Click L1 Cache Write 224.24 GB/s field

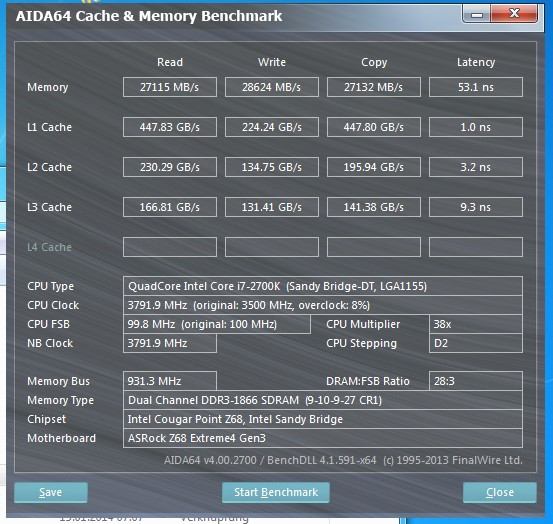272,127
